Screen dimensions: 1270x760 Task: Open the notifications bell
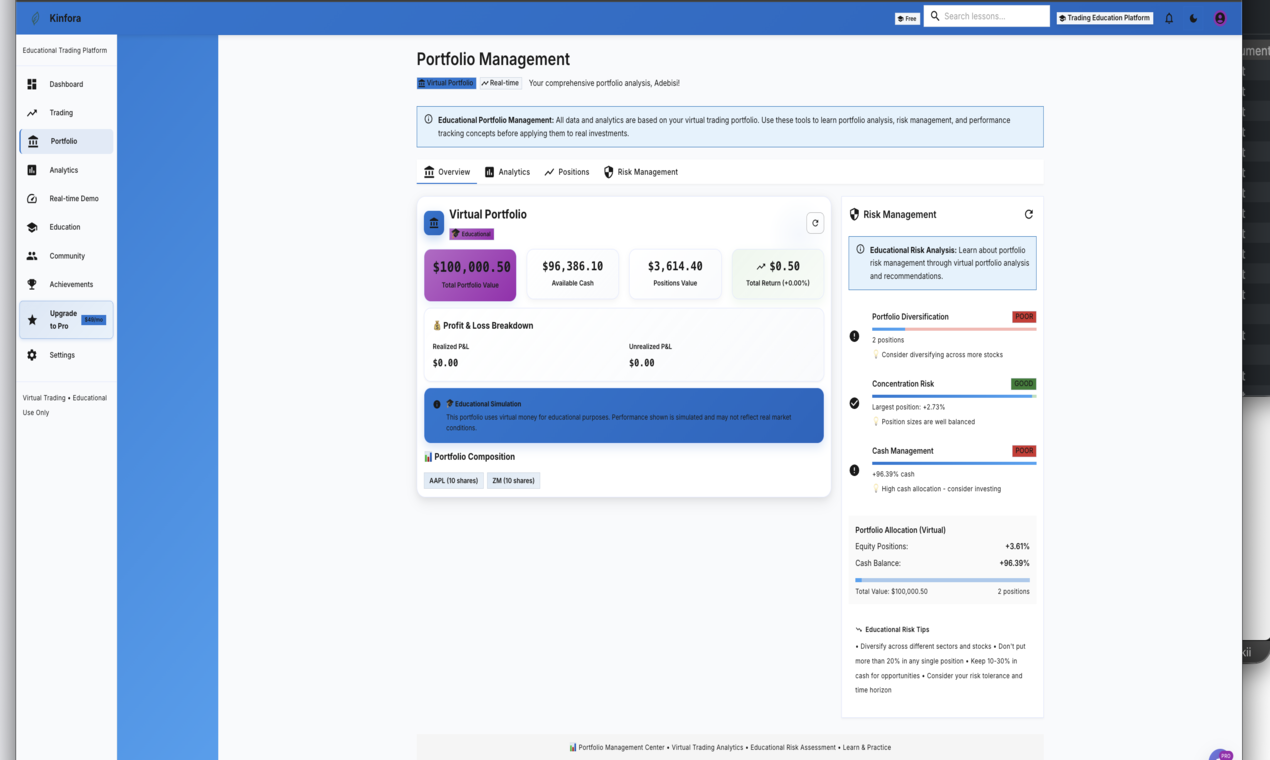point(1168,18)
